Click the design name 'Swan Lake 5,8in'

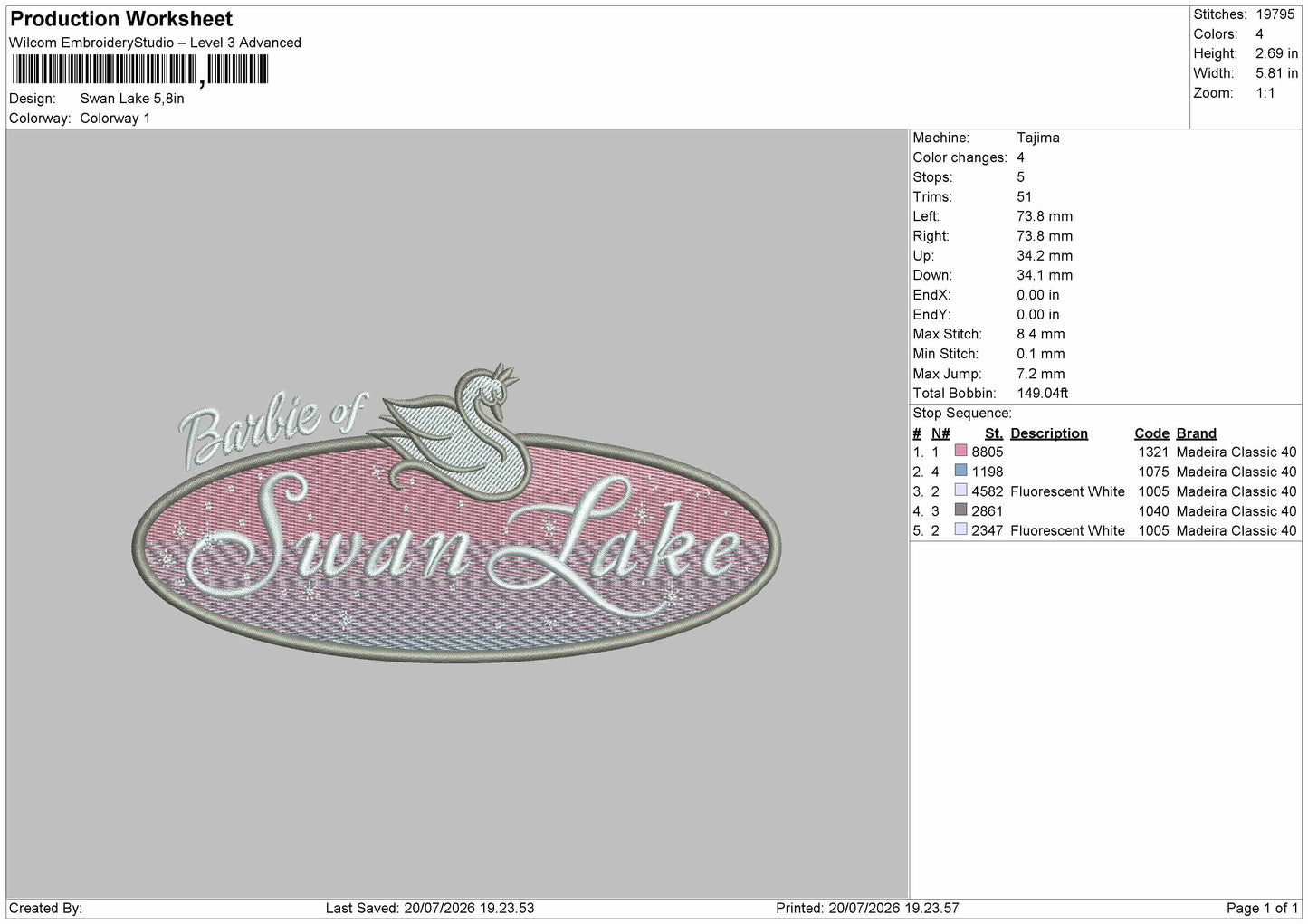[132, 99]
